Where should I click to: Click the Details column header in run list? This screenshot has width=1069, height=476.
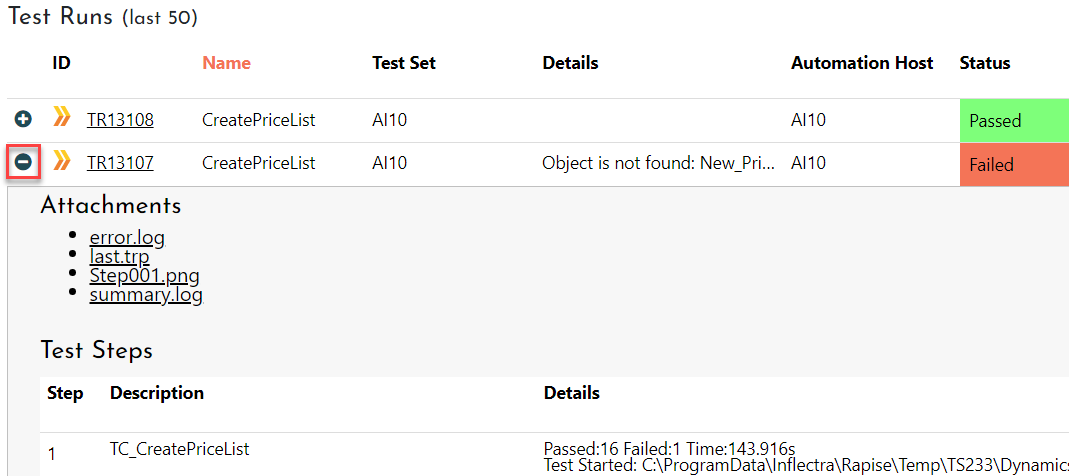coord(570,63)
